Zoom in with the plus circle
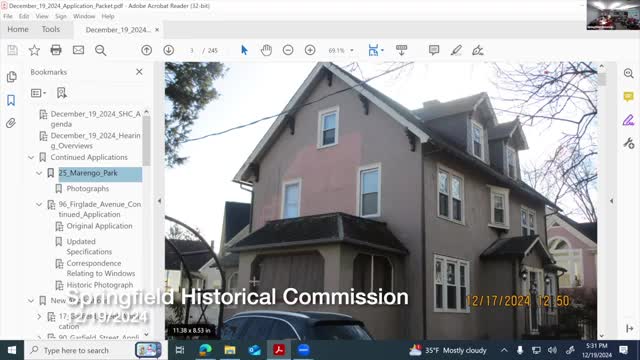The height and width of the screenshot is (360, 640). pos(310,50)
